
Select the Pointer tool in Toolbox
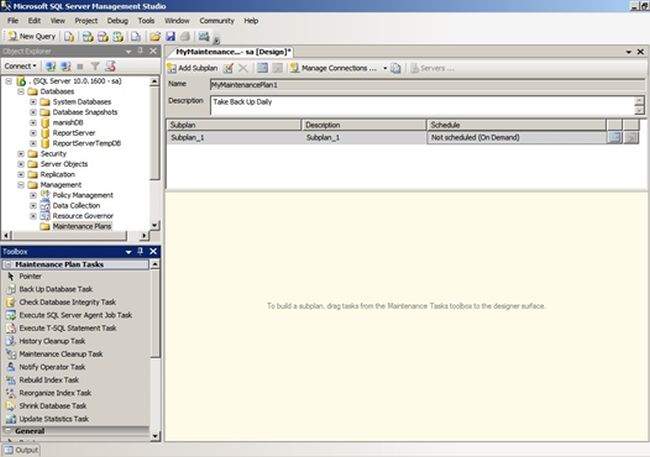(30, 276)
